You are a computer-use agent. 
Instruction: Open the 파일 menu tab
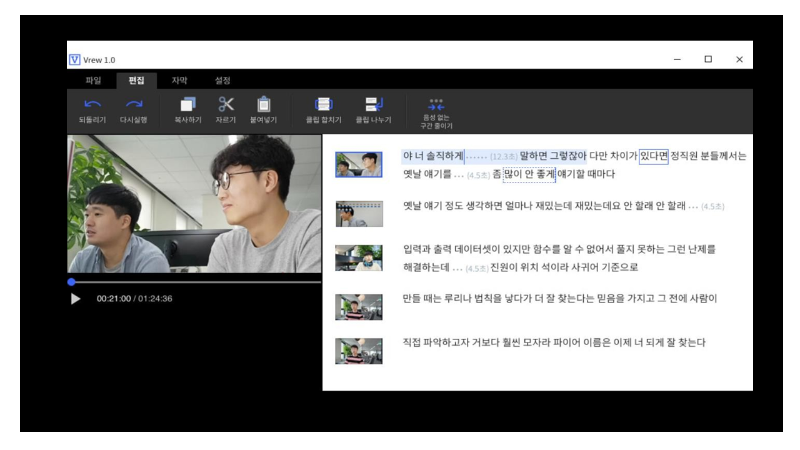click(x=93, y=80)
